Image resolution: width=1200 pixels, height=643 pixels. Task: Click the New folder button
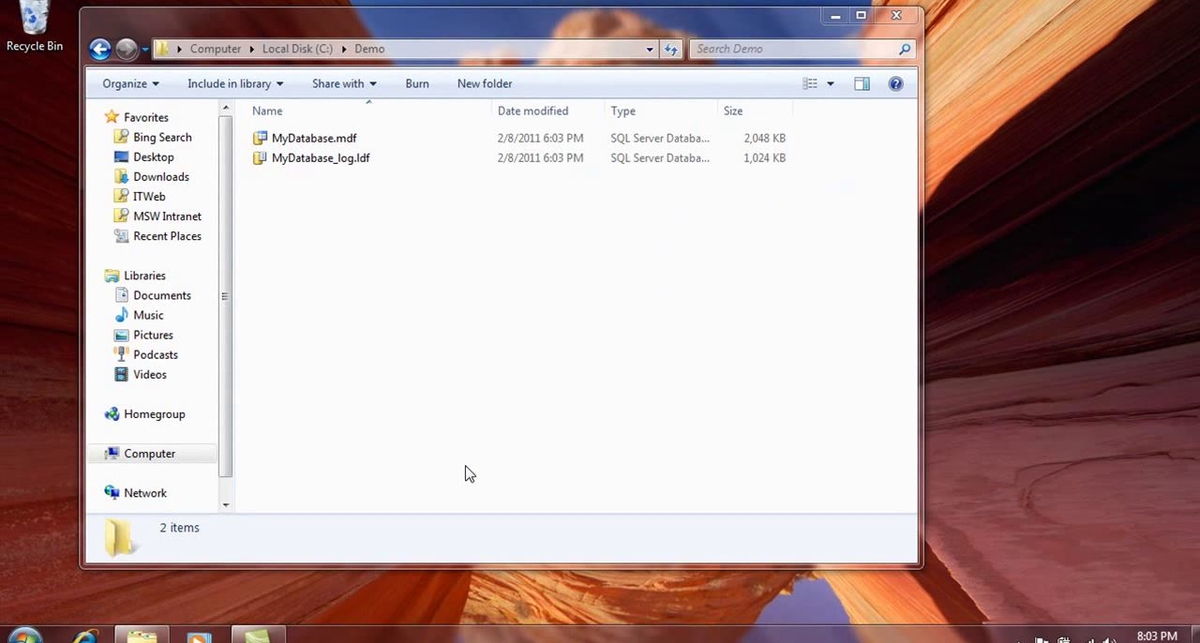(484, 84)
